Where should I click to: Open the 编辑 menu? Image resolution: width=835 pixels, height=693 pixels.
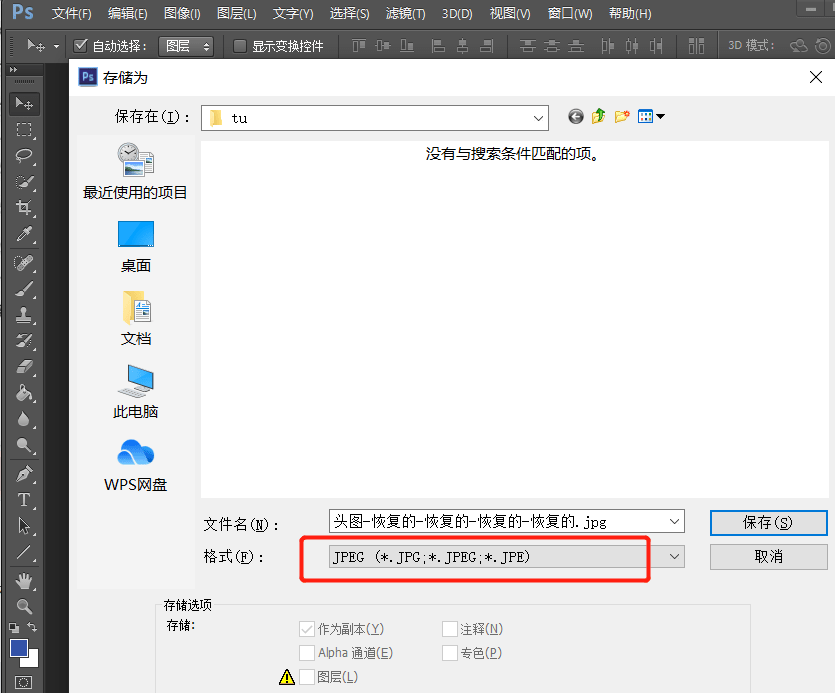click(x=127, y=13)
